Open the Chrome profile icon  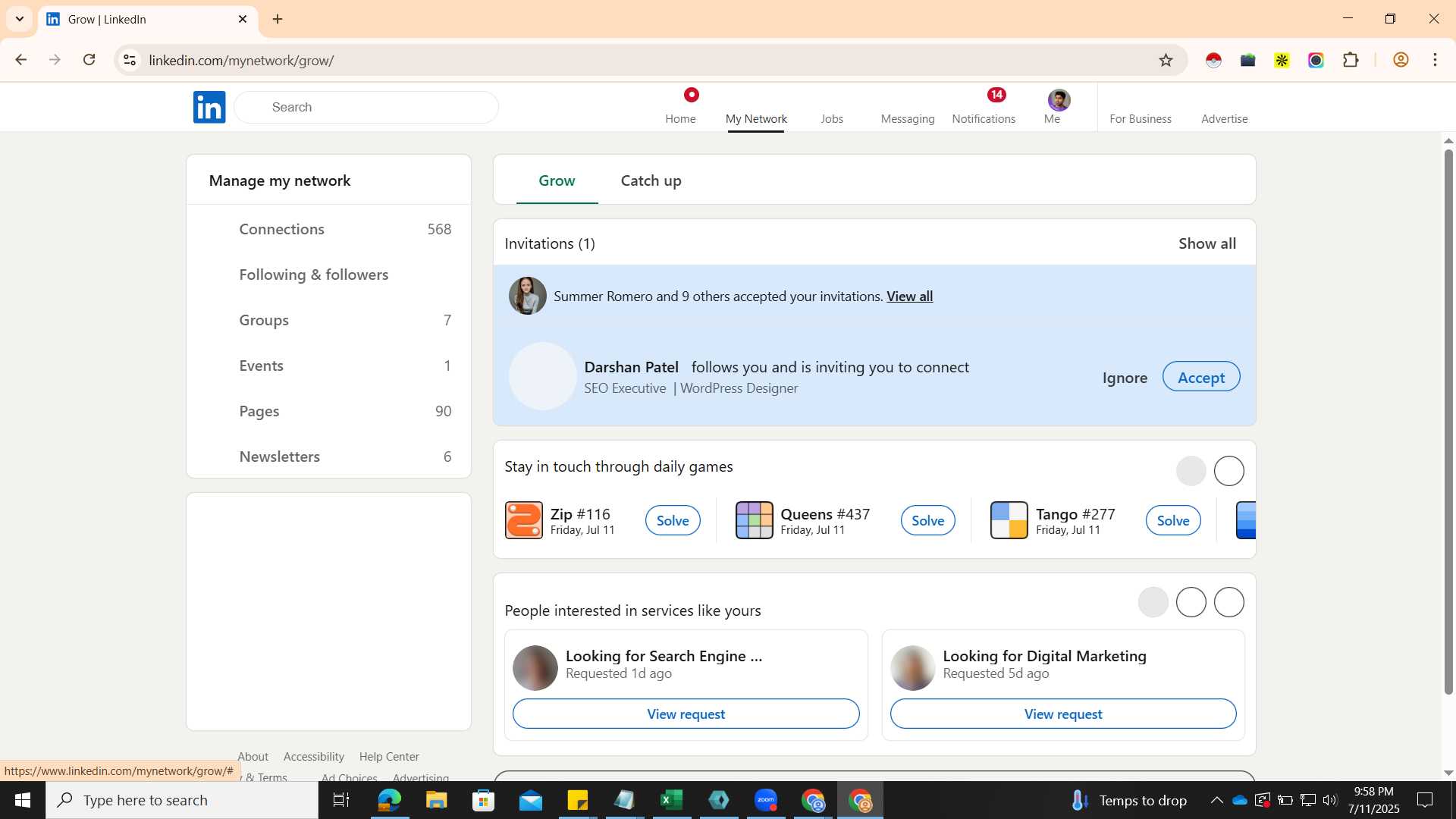[1401, 60]
